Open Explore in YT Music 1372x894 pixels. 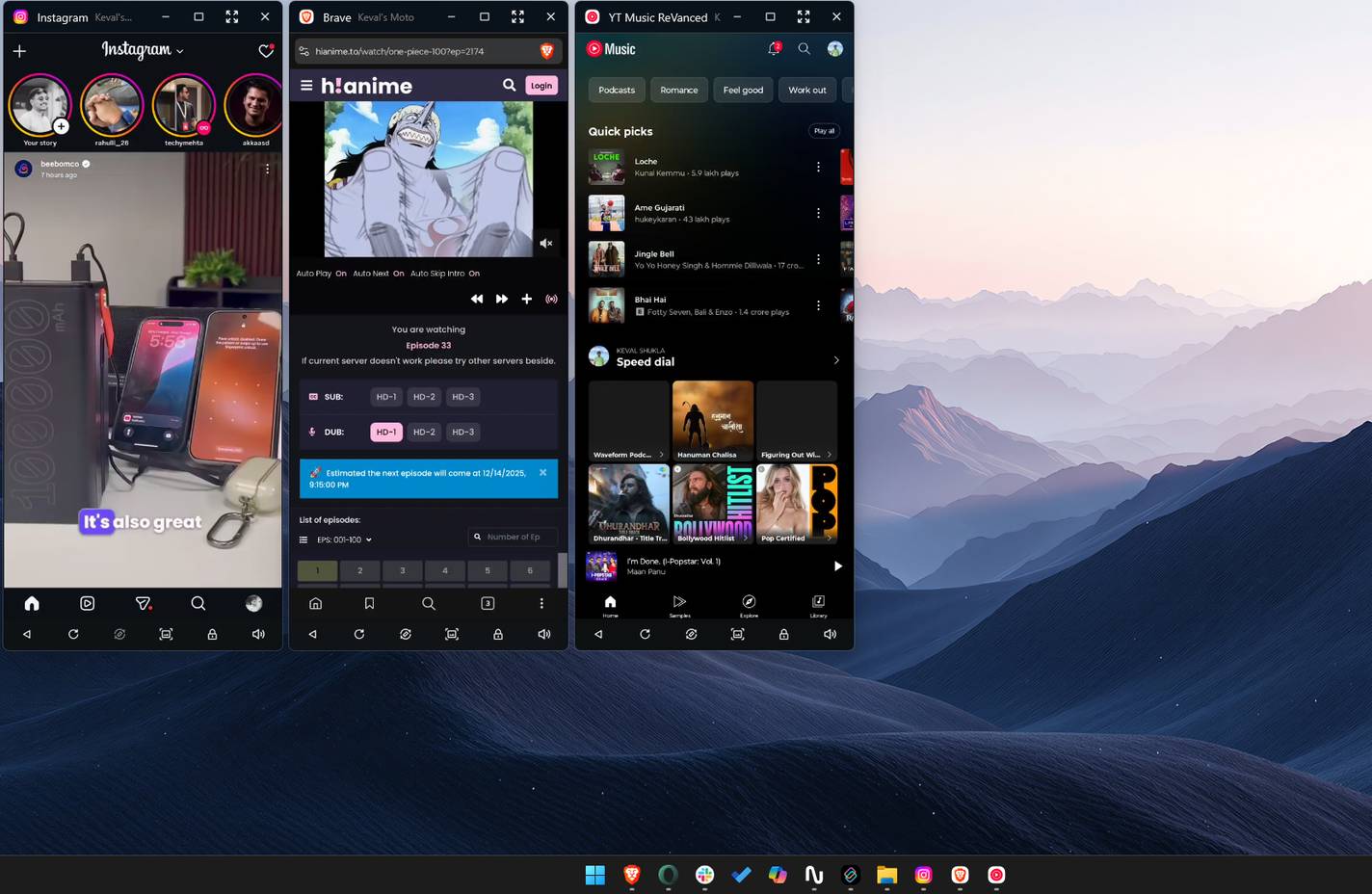click(x=749, y=603)
